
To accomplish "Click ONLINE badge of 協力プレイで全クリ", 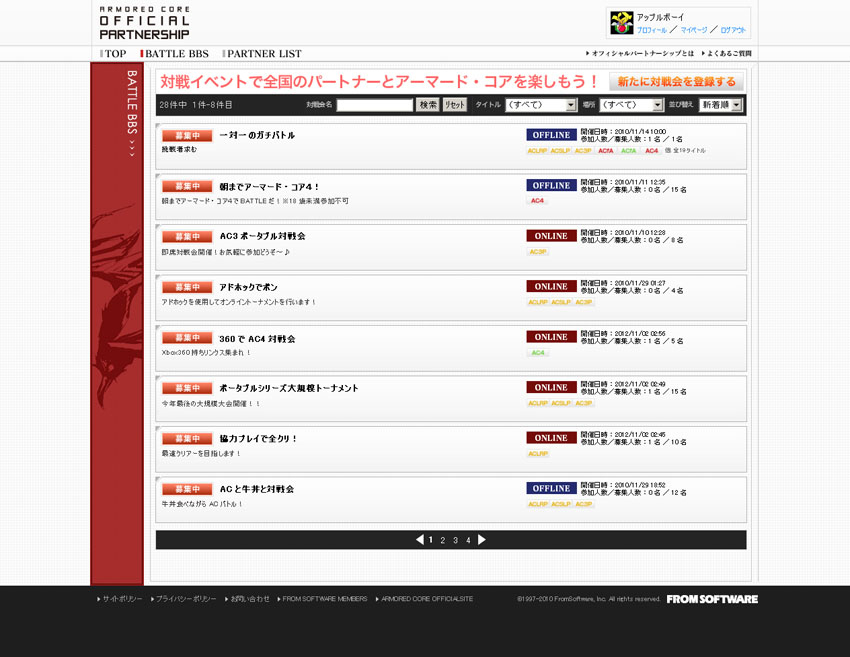I will point(551,437).
